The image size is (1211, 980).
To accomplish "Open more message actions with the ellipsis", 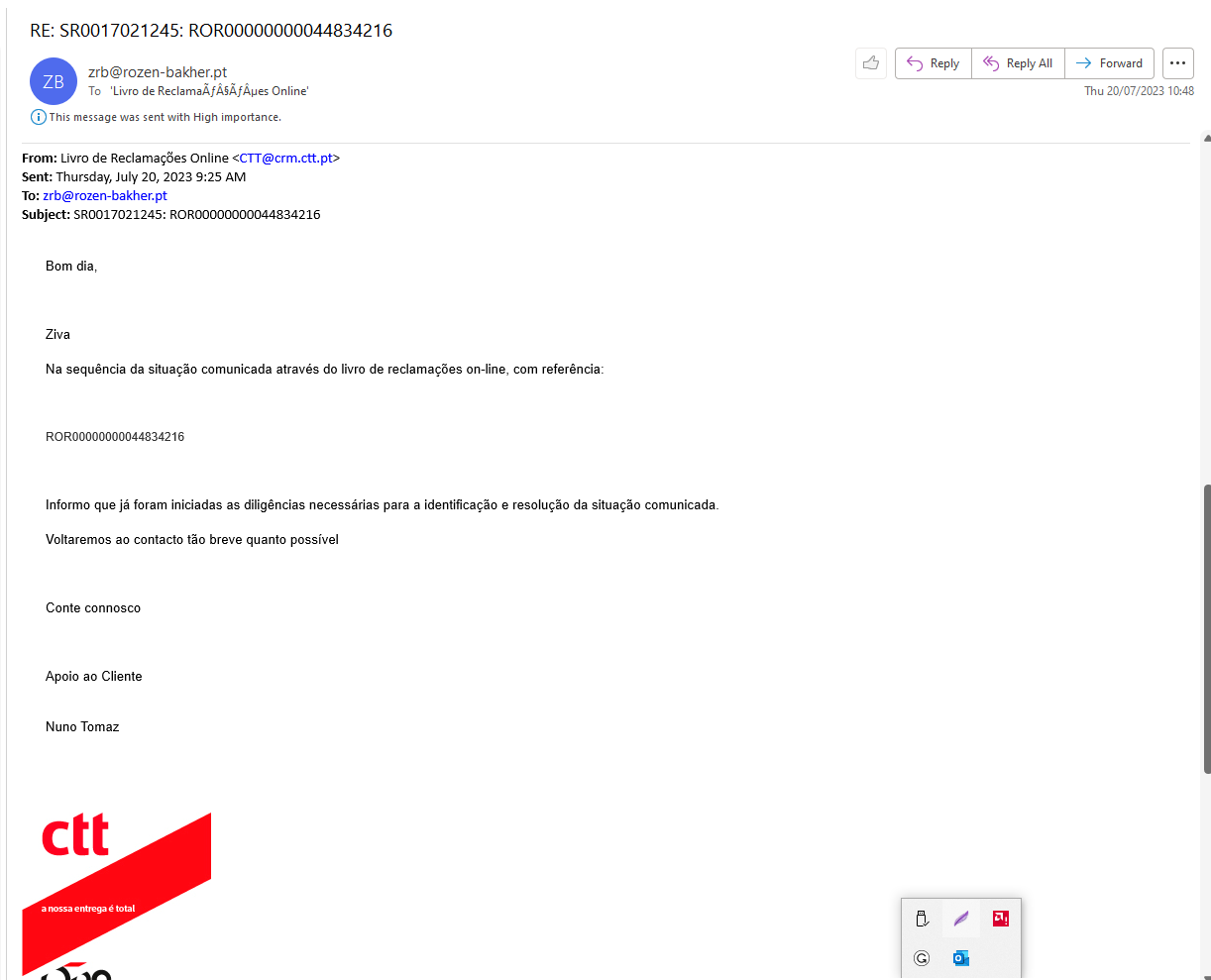I will (x=1177, y=62).
